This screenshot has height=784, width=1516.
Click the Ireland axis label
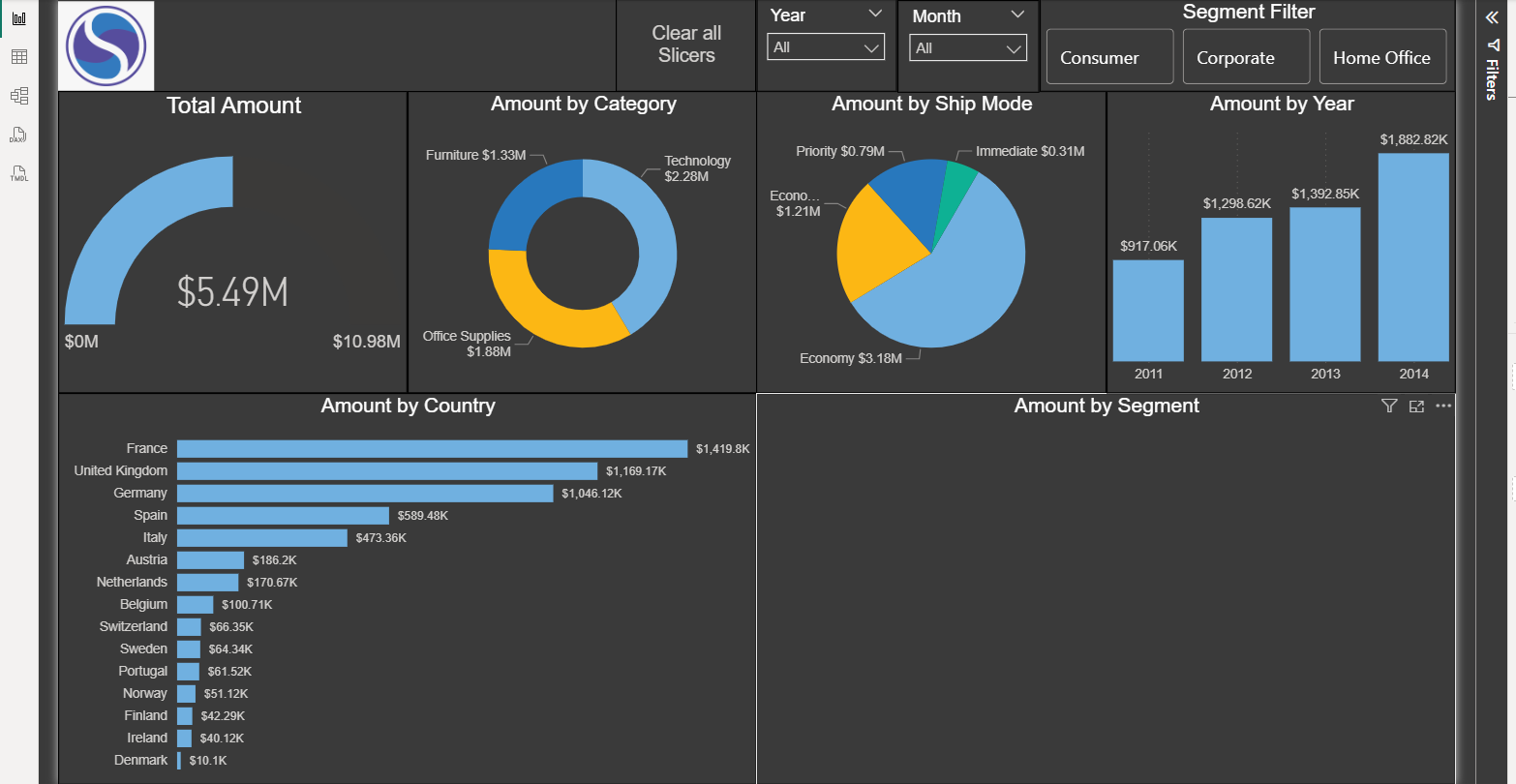point(147,738)
